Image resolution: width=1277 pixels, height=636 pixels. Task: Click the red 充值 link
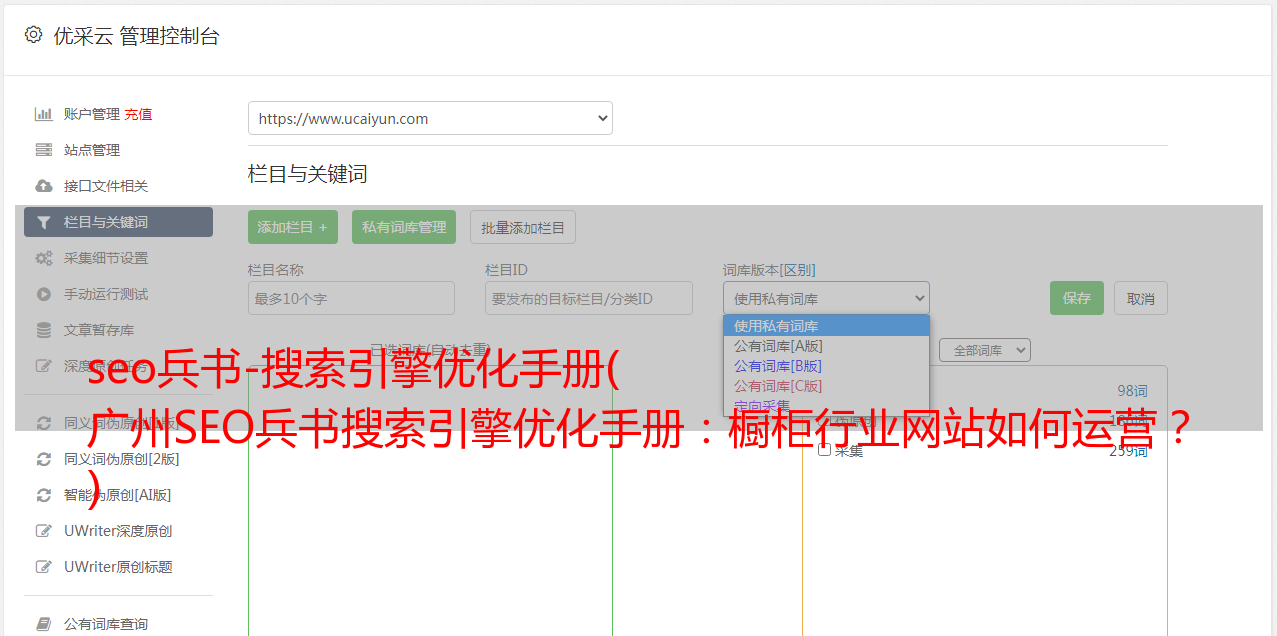click(x=138, y=114)
